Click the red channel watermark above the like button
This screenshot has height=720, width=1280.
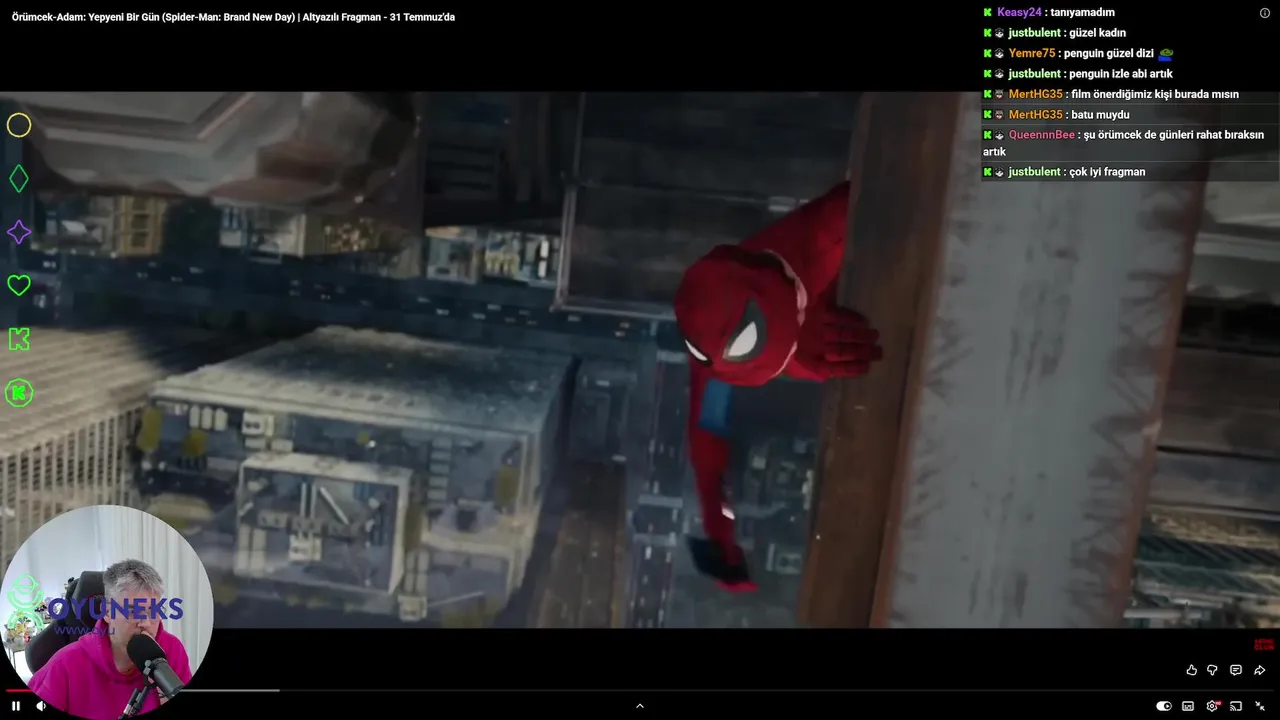tap(1264, 645)
